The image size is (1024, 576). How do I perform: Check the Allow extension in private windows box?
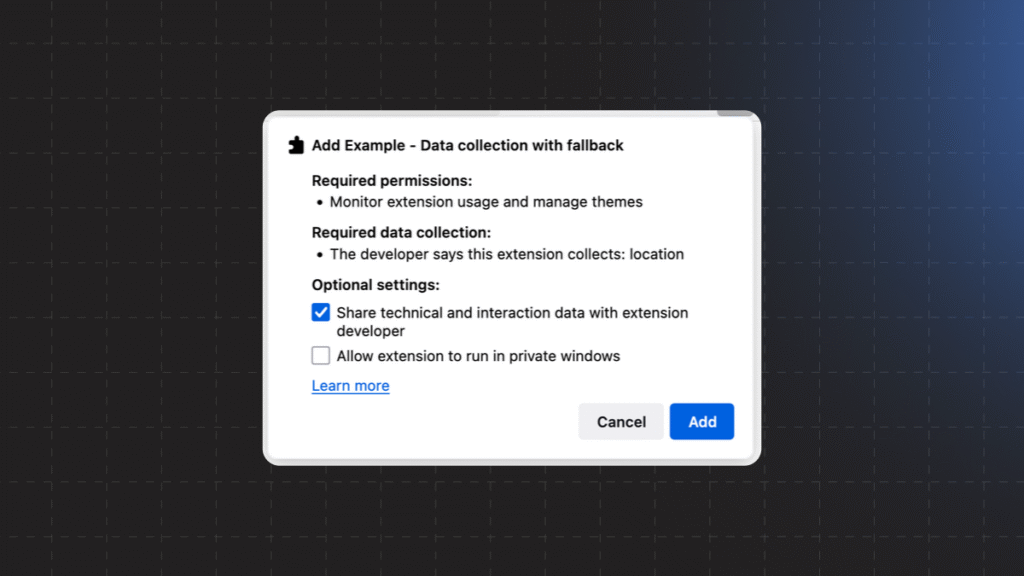tap(320, 355)
